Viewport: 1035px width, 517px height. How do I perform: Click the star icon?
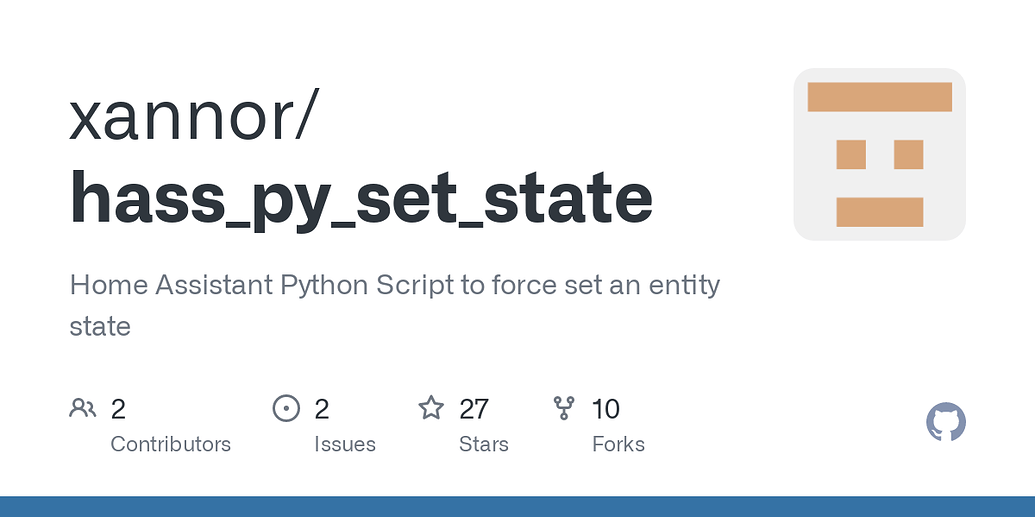[431, 407]
